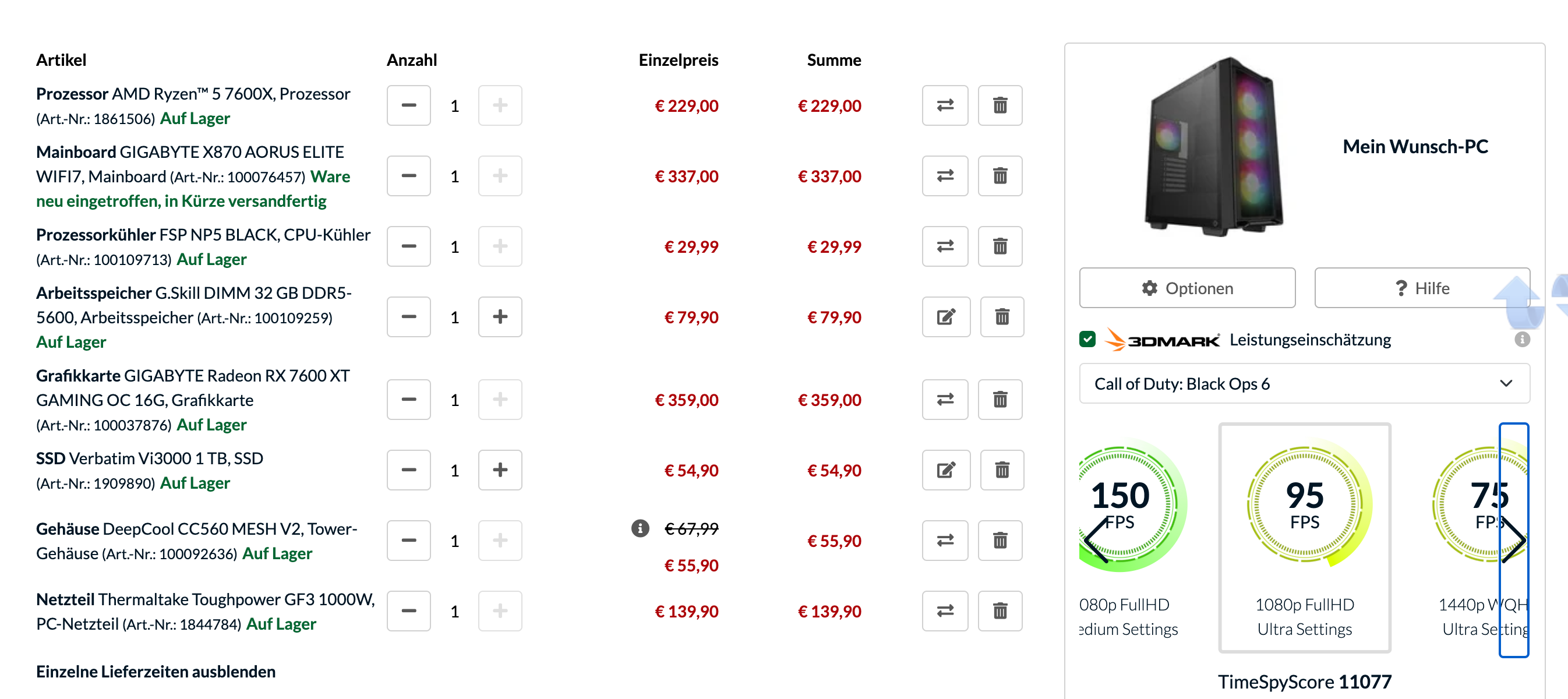Swap the GIGABYTE X870 mainboard component

[x=945, y=176]
